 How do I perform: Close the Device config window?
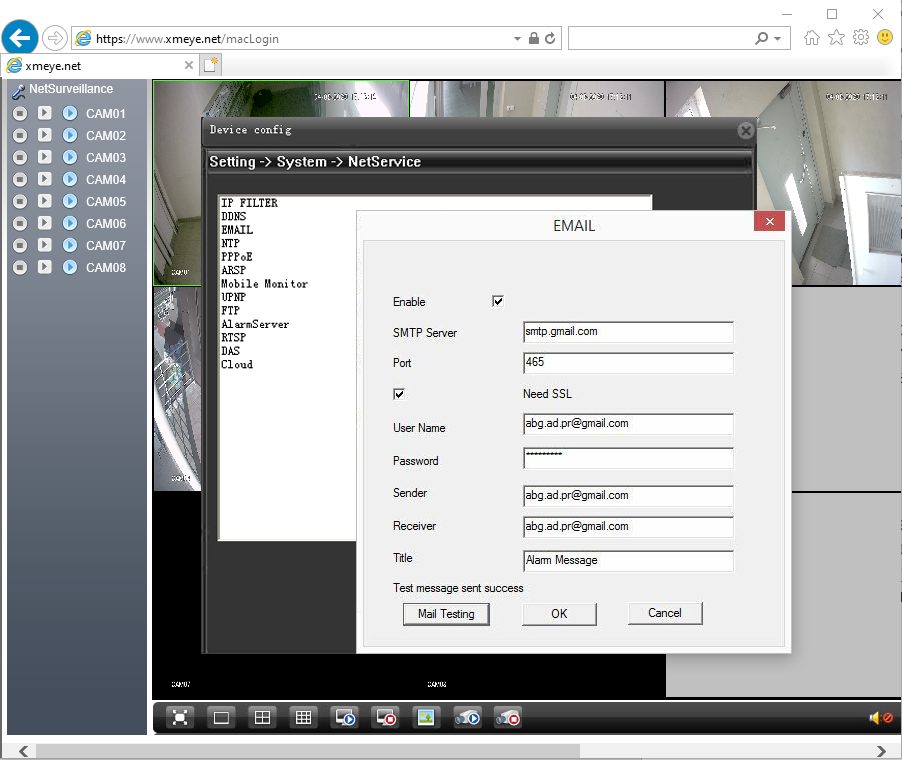click(x=746, y=131)
